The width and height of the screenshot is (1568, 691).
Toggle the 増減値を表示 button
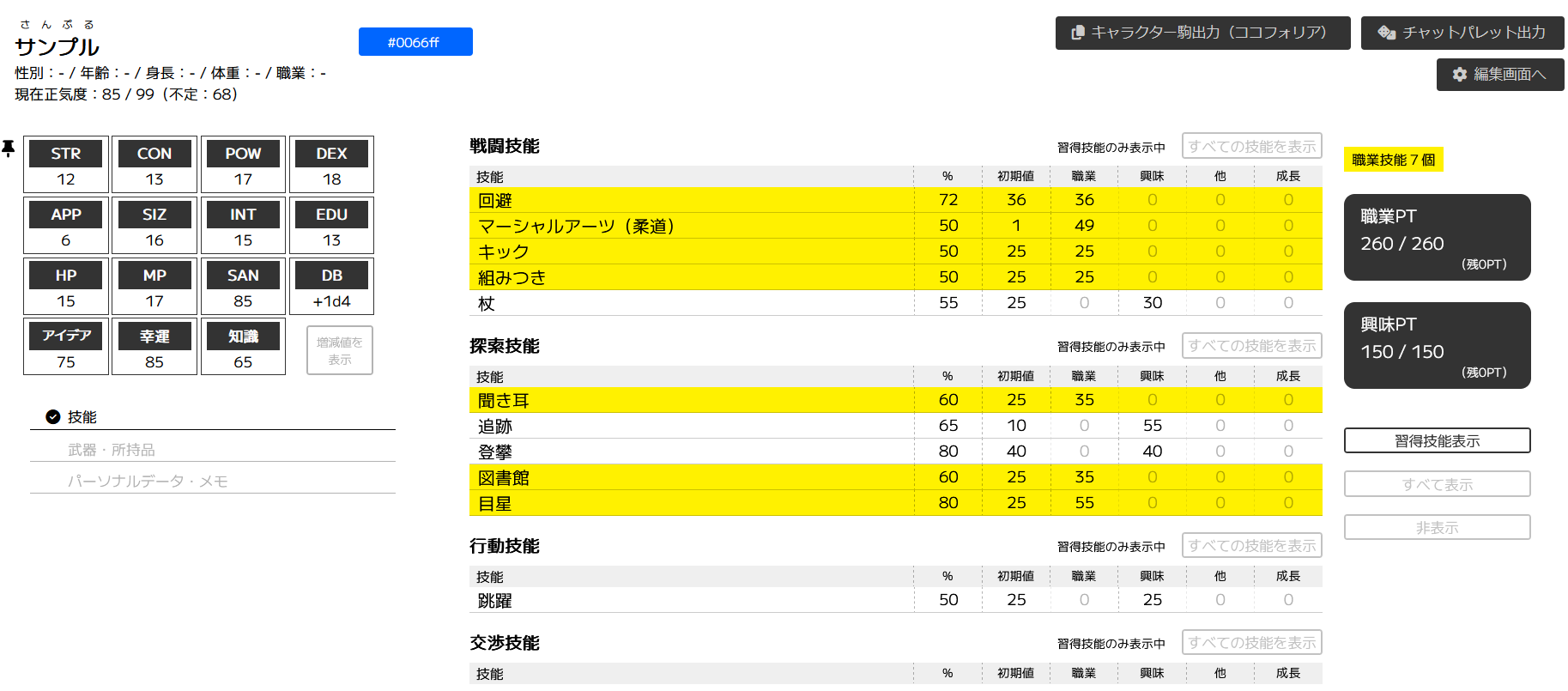340,350
